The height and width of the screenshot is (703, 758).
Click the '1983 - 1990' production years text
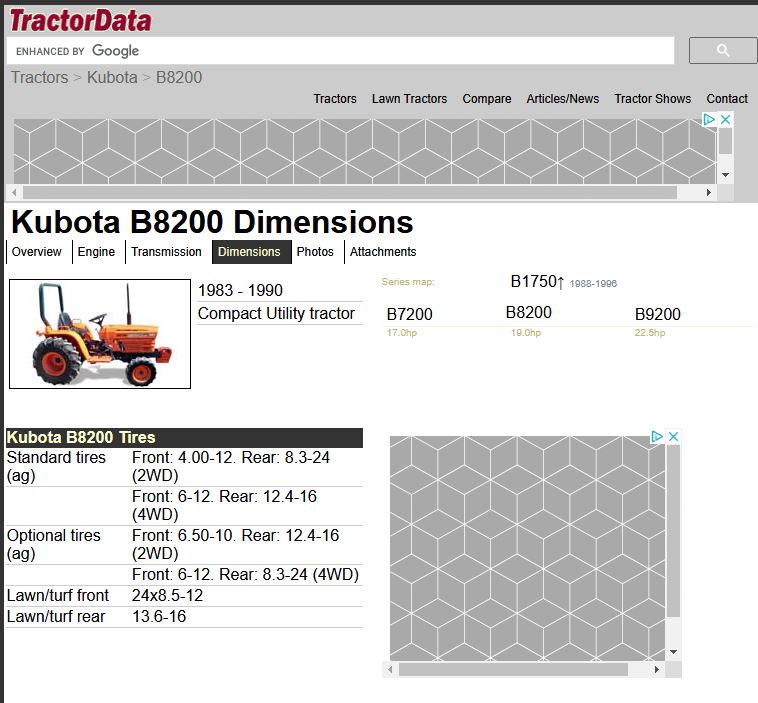pos(240,290)
